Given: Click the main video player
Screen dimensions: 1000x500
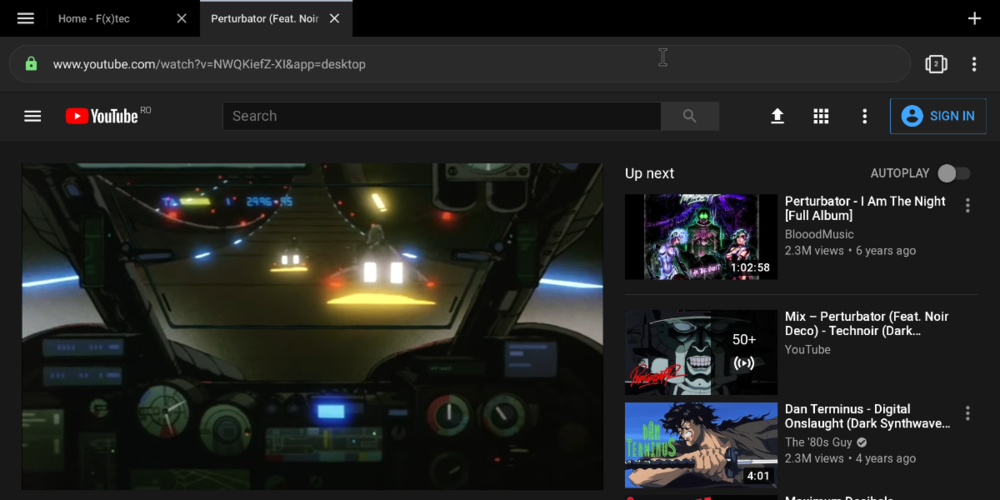Looking at the screenshot, I should pyautogui.click(x=312, y=327).
